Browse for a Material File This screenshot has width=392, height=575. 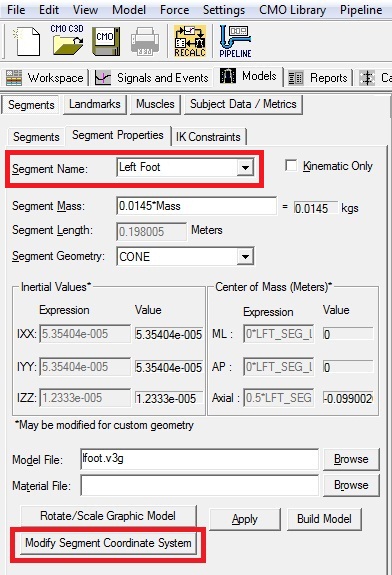pyautogui.click(x=351, y=485)
